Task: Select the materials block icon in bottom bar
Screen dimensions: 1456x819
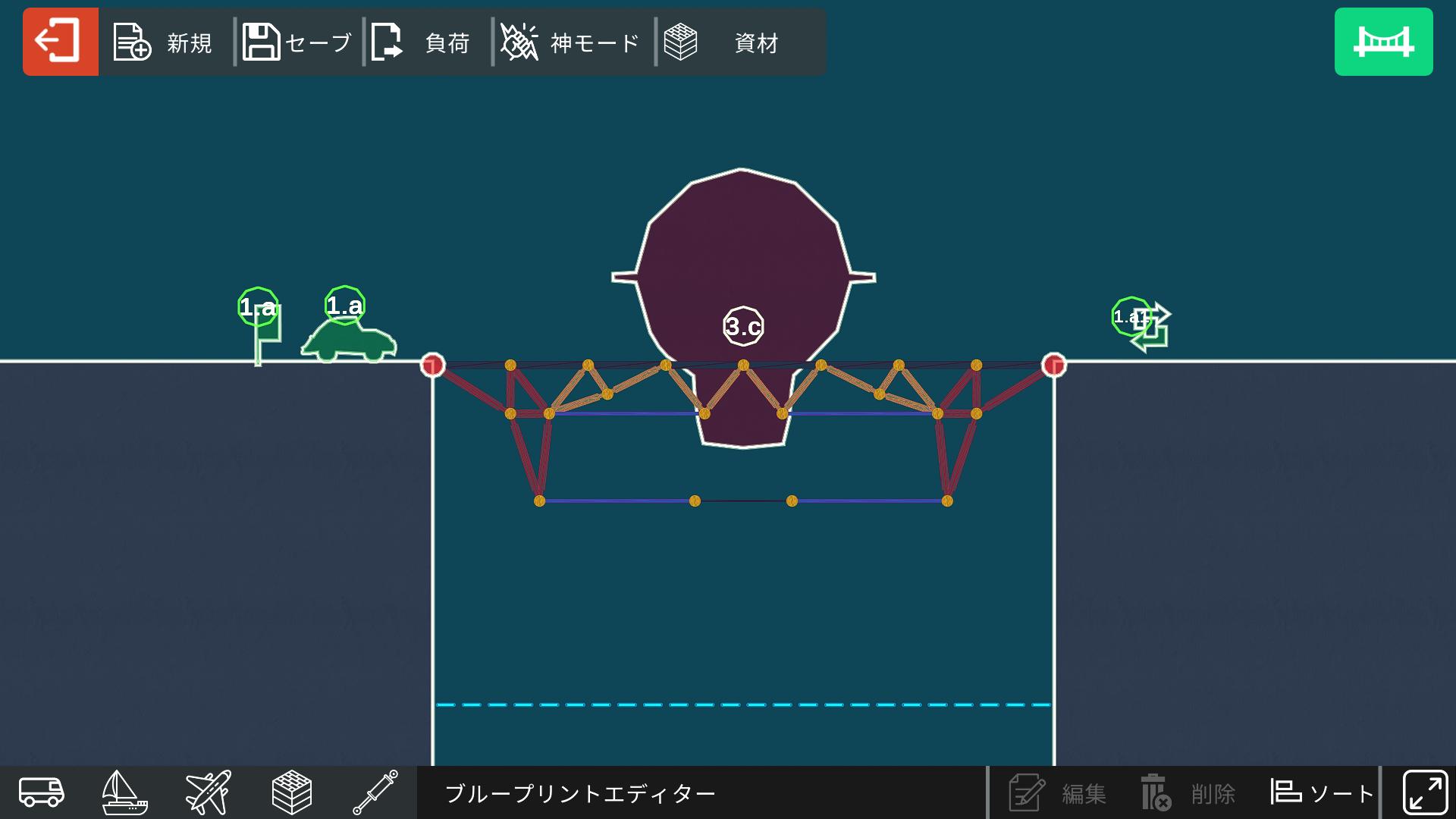Action: tap(292, 792)
